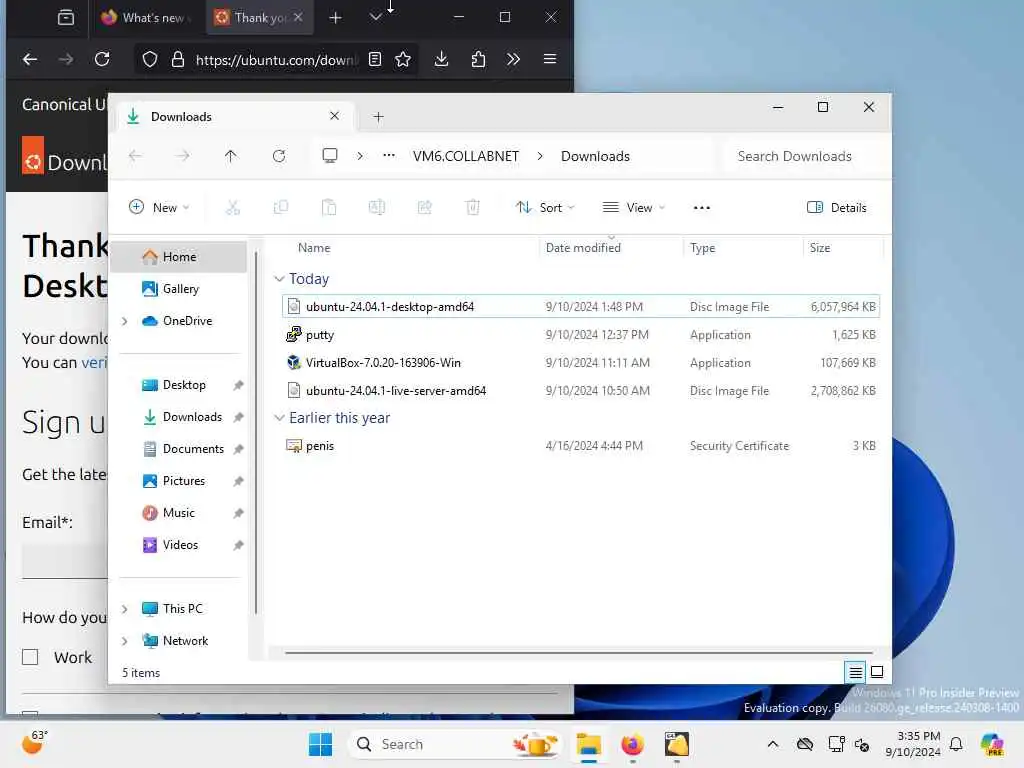Open the hidden breadcrumb ellipsis in address bar
This screenshot has height=768, width=1024.
pyautogui.click(x=389, y=155)
